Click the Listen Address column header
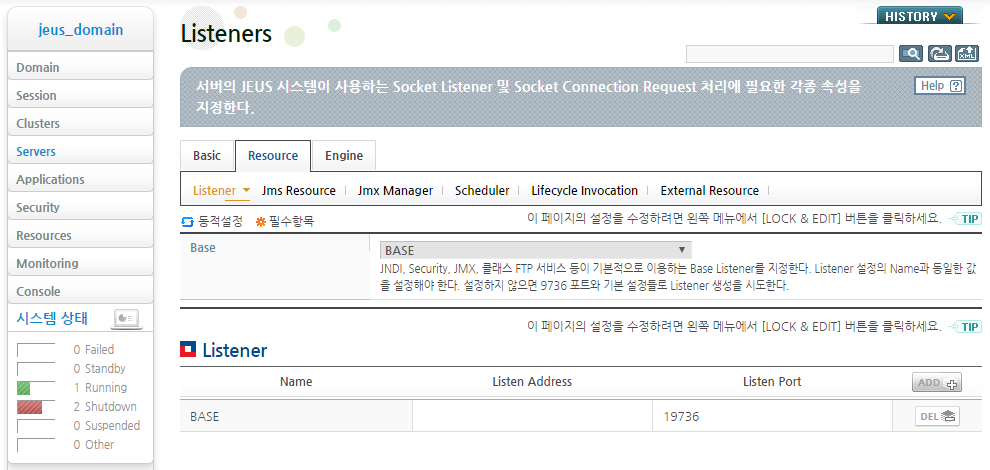 (x=532, y=382)
